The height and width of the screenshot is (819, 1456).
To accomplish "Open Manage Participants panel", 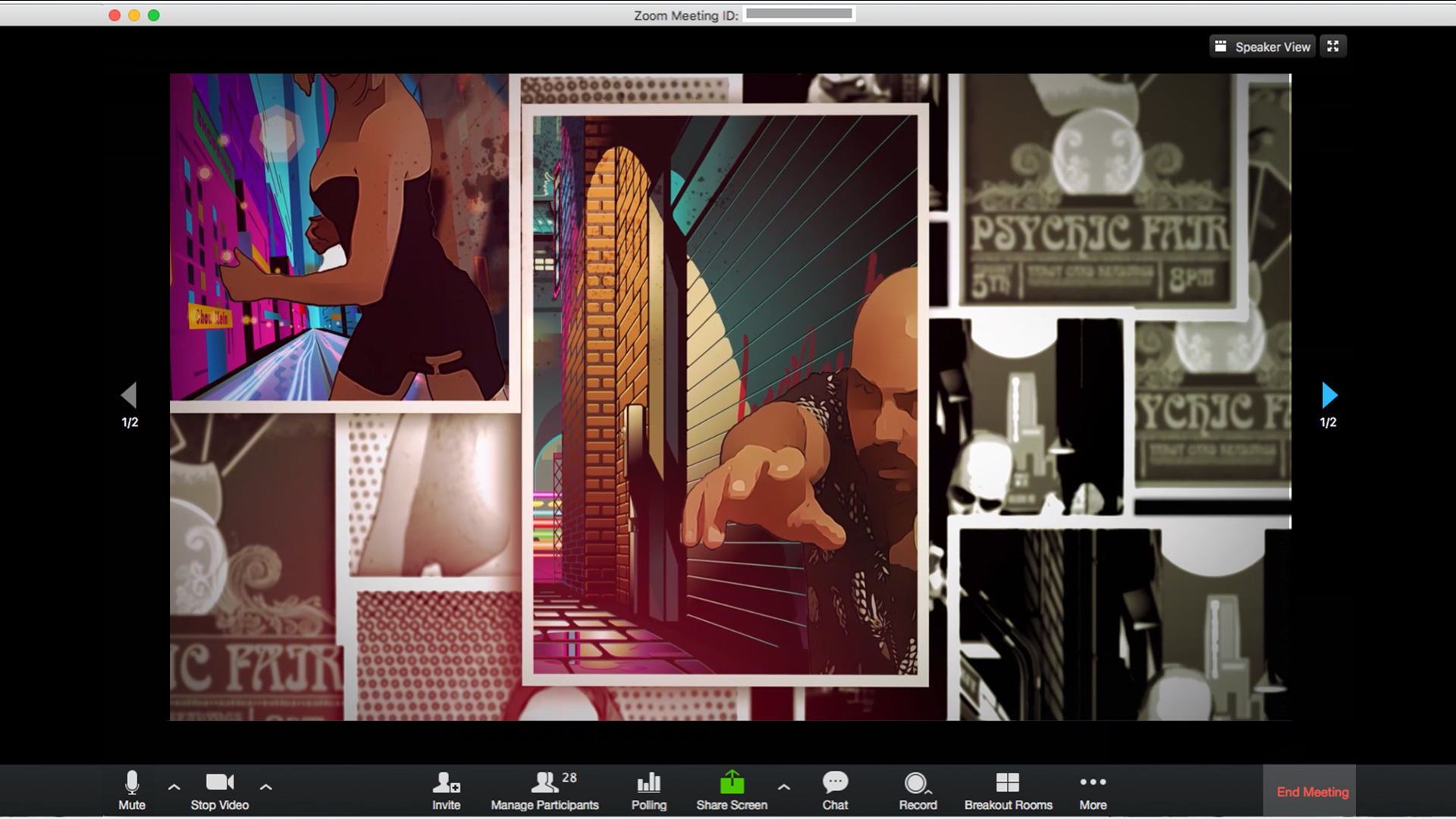I will click(544, 789).
